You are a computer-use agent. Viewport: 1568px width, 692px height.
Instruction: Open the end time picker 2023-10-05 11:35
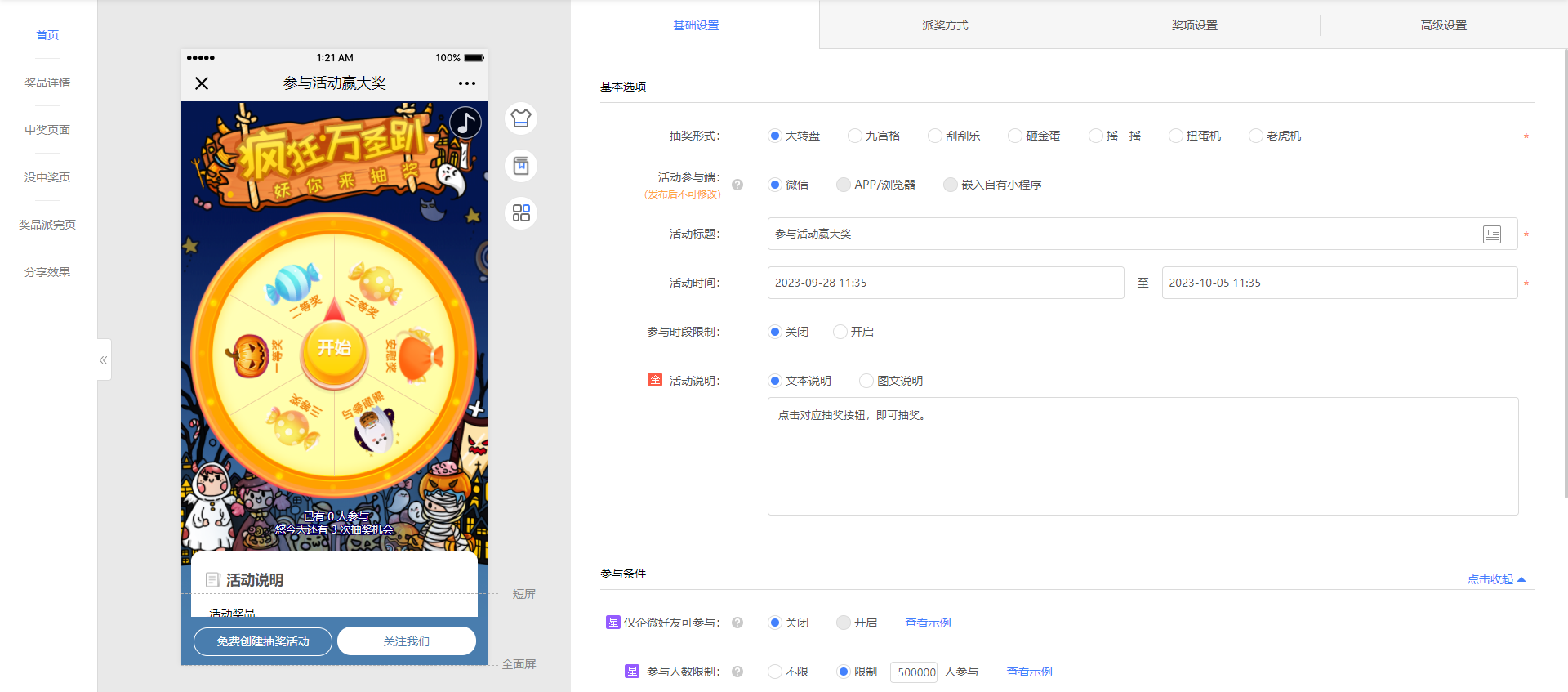pyautogui.click(x=1339, y=283)
